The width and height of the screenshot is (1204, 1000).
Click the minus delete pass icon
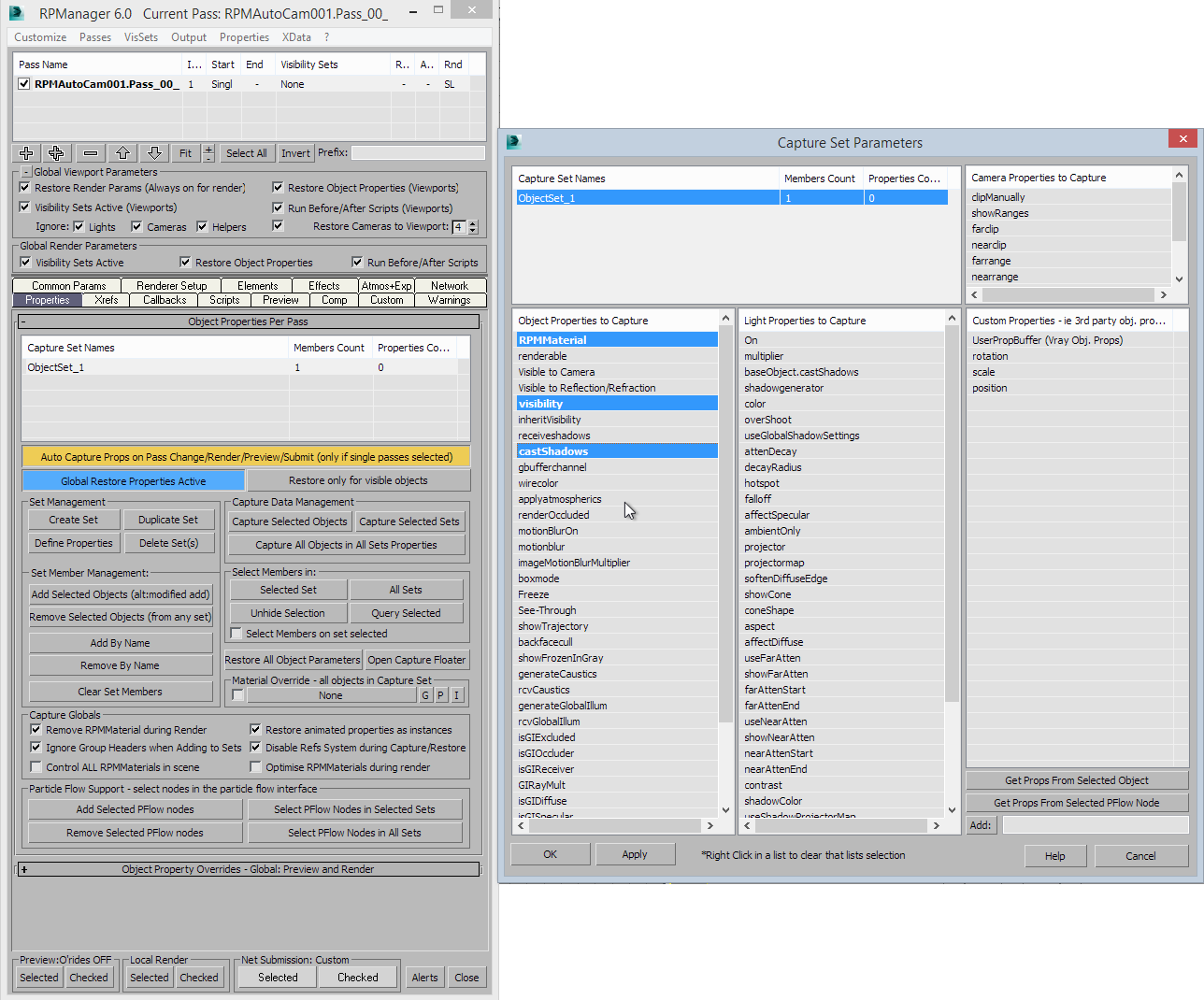[90, 153]
